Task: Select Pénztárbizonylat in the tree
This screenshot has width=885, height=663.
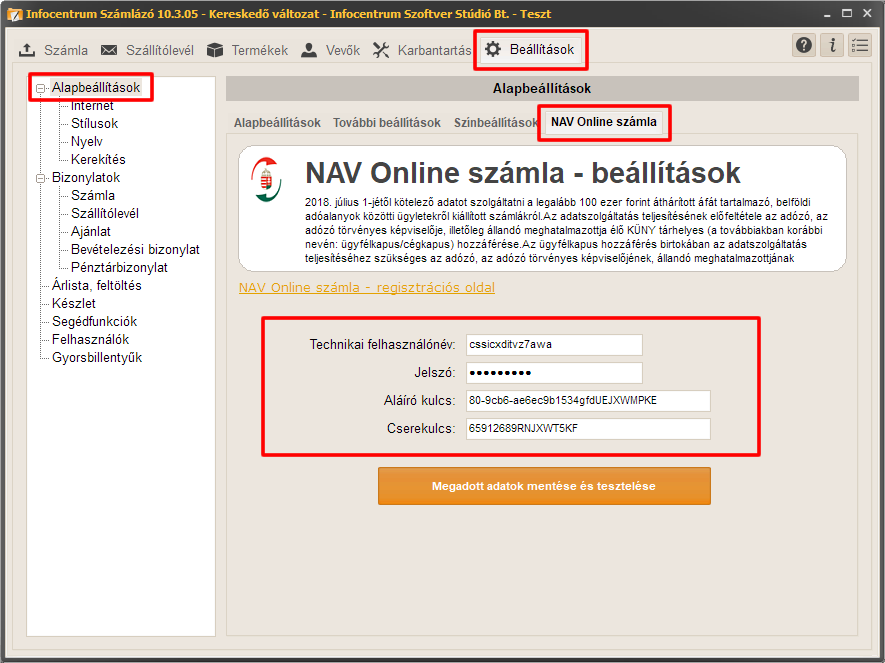Action: tap(119, 267)
